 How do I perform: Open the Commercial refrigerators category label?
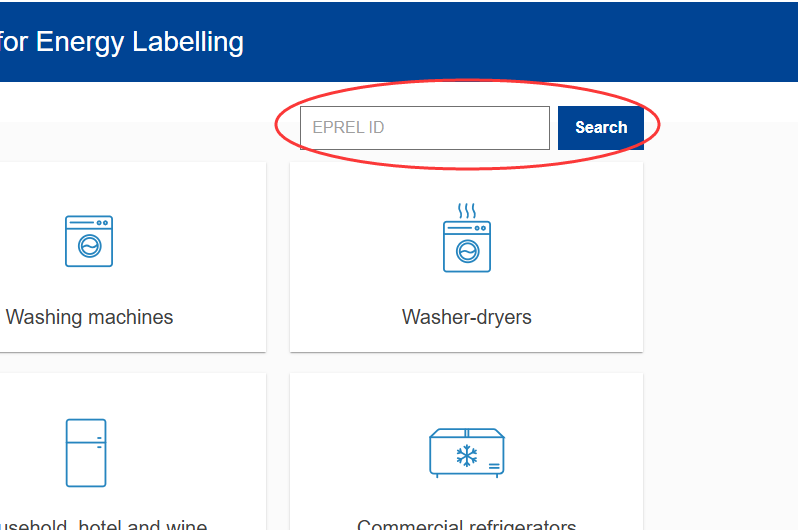pyautogui.click(x=466, y=524)
